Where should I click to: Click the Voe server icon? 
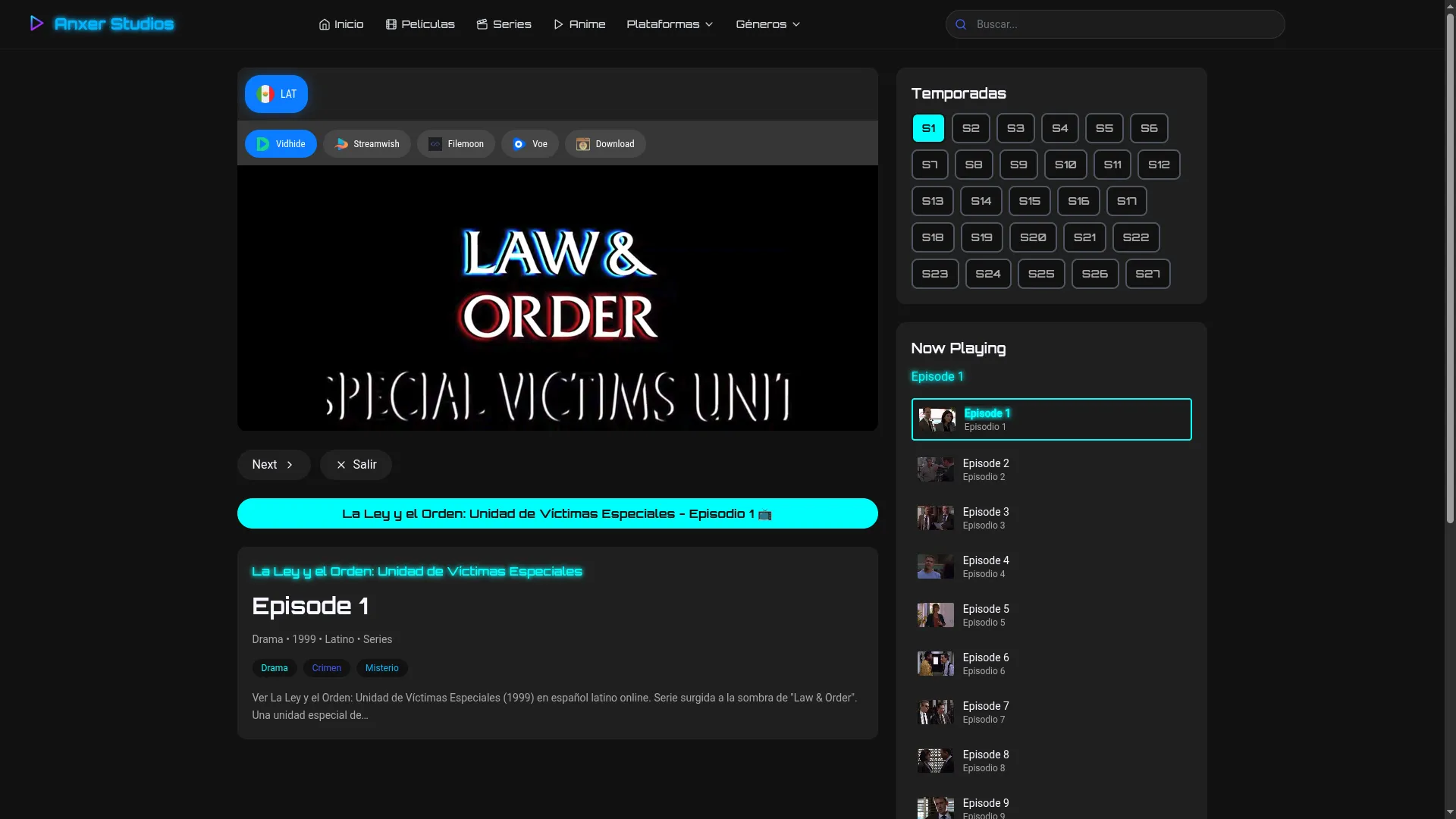519,144
